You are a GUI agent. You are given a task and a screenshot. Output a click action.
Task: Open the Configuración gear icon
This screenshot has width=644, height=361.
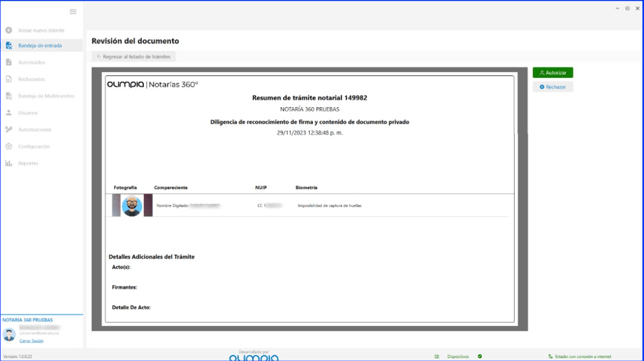click(x=9, y=146)
